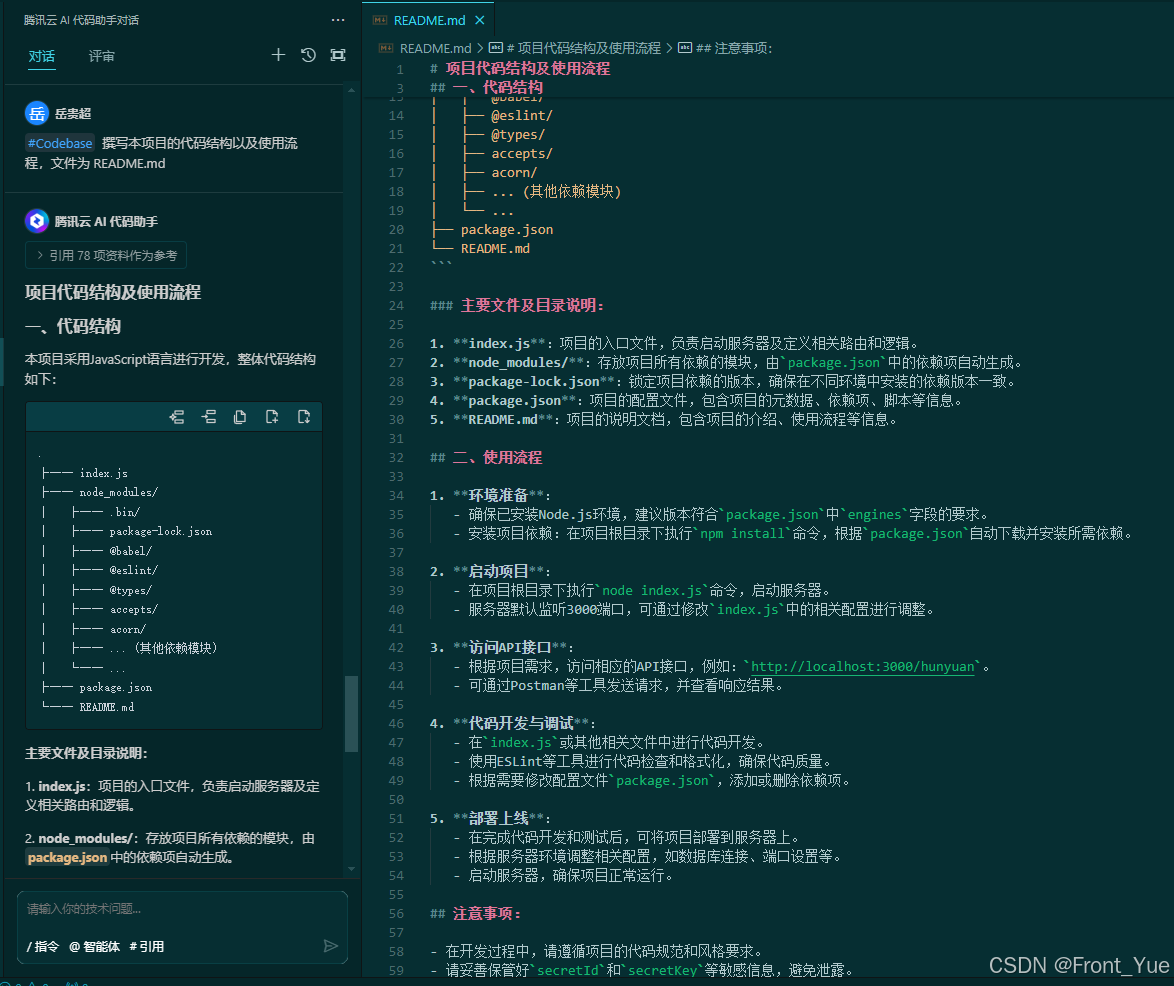Click first insert-code icon in code block toolbar
Image resolution: width=1174 pixels, height=986 pixels.
point(177,417)
